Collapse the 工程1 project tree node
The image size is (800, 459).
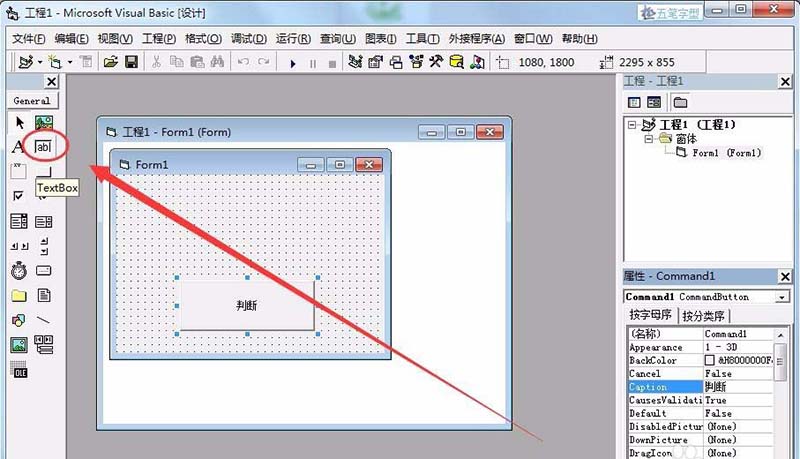tap(632, 124)
